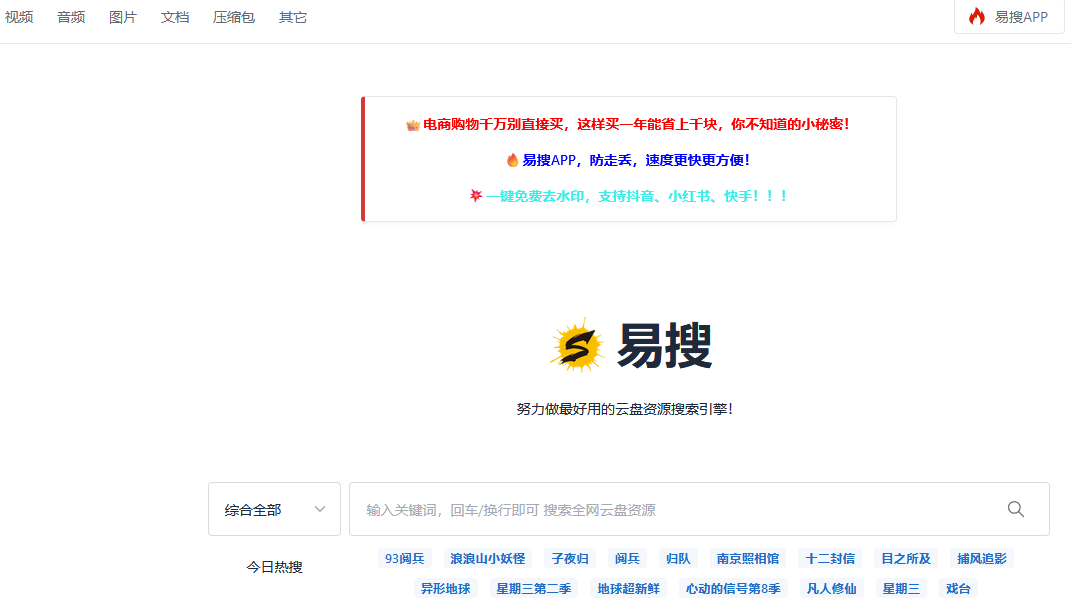Viewport: 1071px width, 615px height.
Task: Go to the 其它 category
Action: coord(293,17)
